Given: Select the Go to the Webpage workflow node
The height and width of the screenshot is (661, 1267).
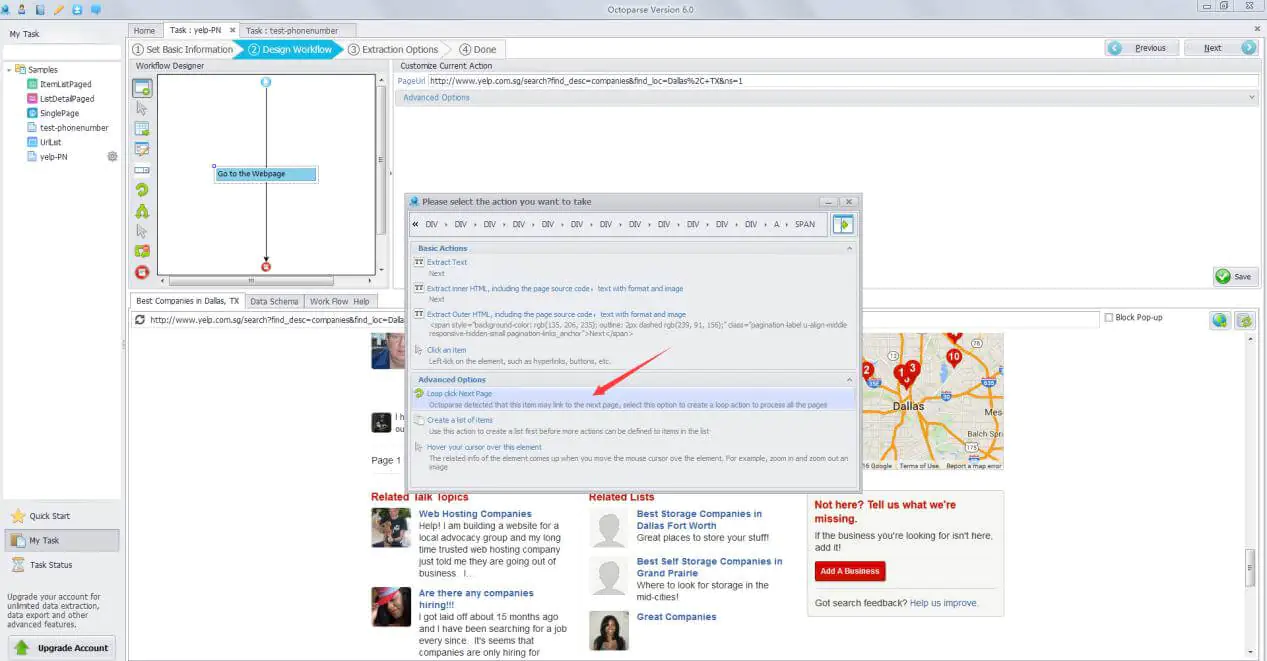Looking at the screenshot, I should coord(266,174).
